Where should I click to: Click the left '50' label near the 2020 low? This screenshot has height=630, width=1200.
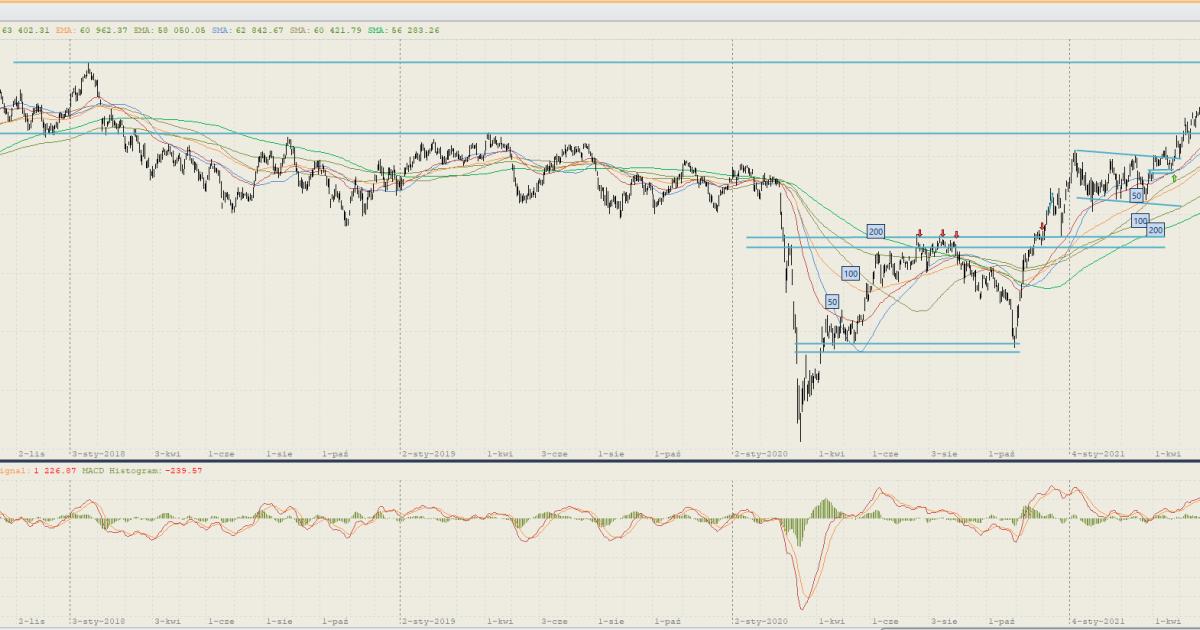[832, 301]
